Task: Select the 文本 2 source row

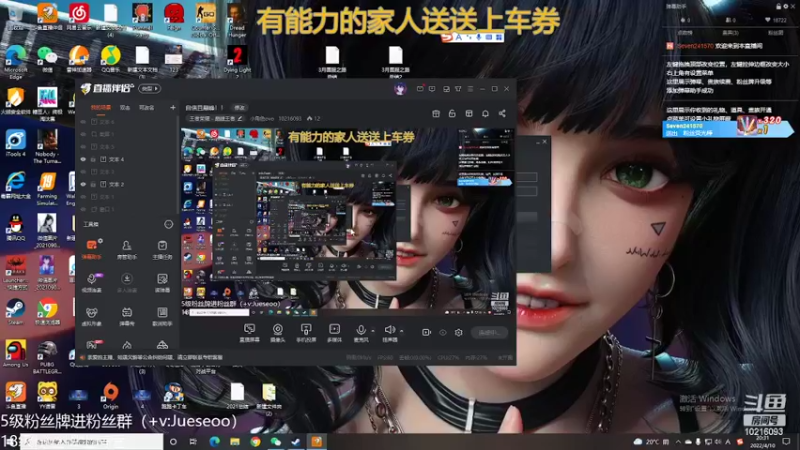Action: (128, 184)
